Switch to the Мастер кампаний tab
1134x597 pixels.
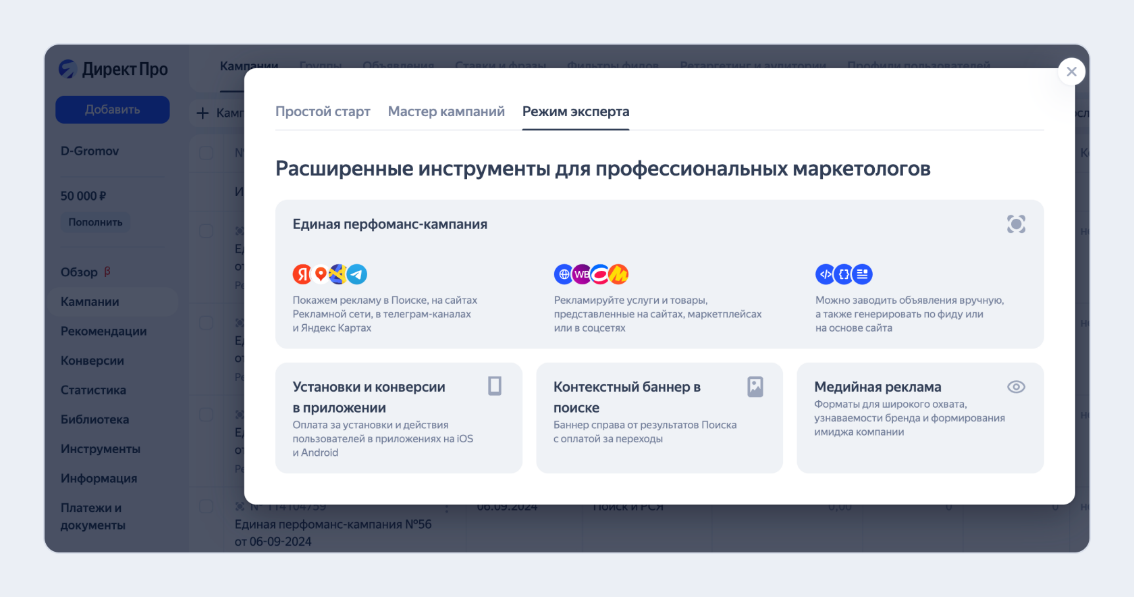(446, 112)
